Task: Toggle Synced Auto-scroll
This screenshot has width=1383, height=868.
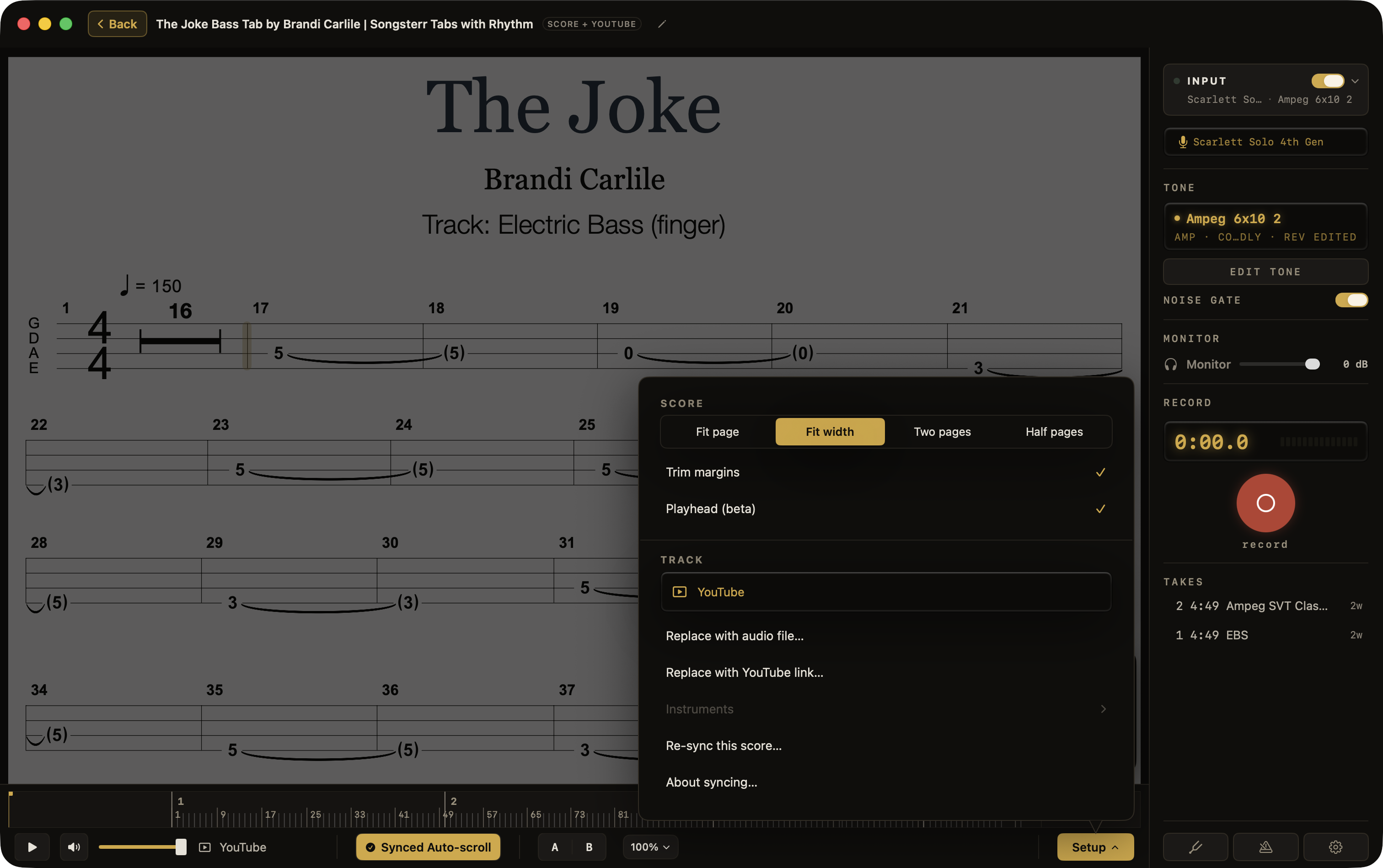Action: tap(428, 847)
